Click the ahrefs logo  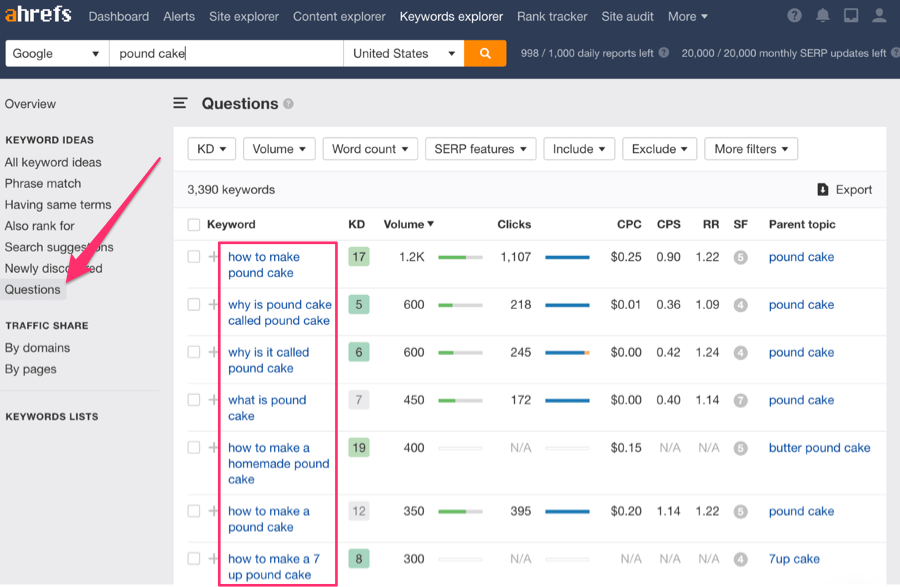pyautogui.click(x=38, y=14)
